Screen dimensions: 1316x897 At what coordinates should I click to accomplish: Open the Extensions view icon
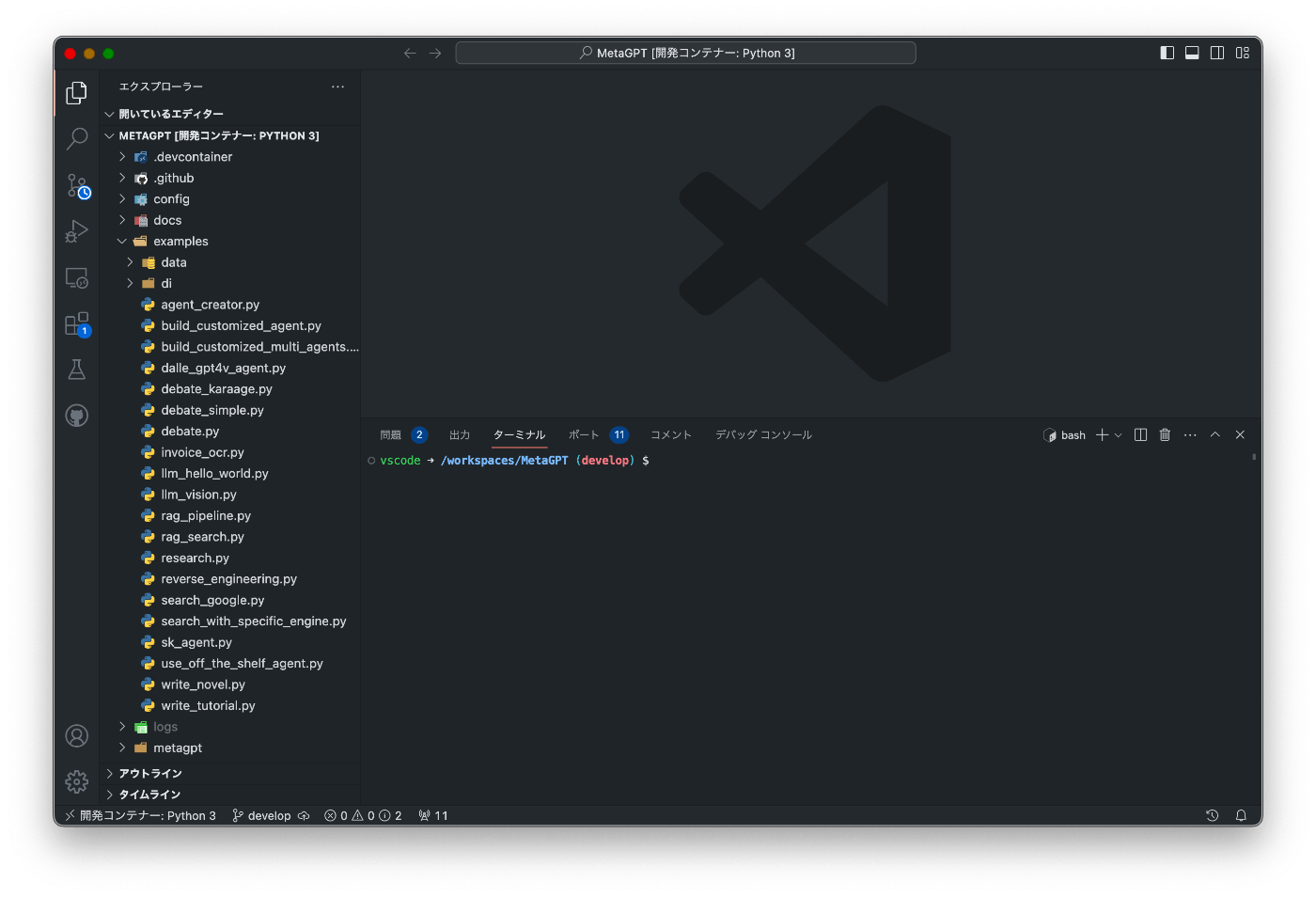pyautogui.click(x=77, y=323)
